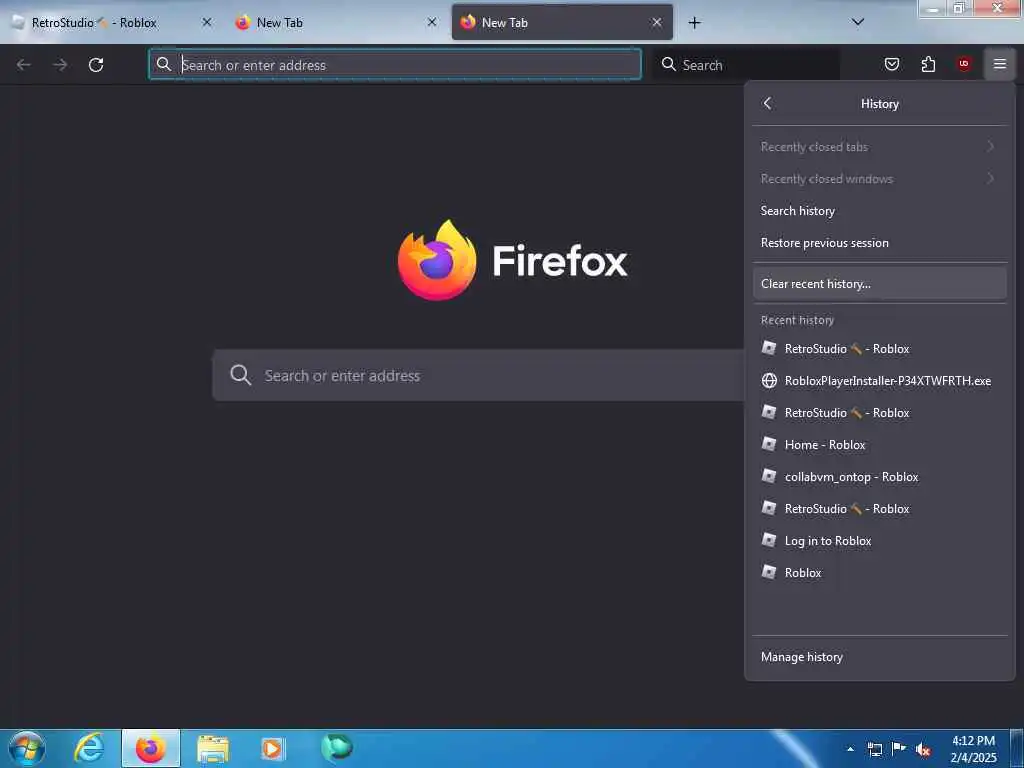Show hidden system tray icons

tap(850, 749)
